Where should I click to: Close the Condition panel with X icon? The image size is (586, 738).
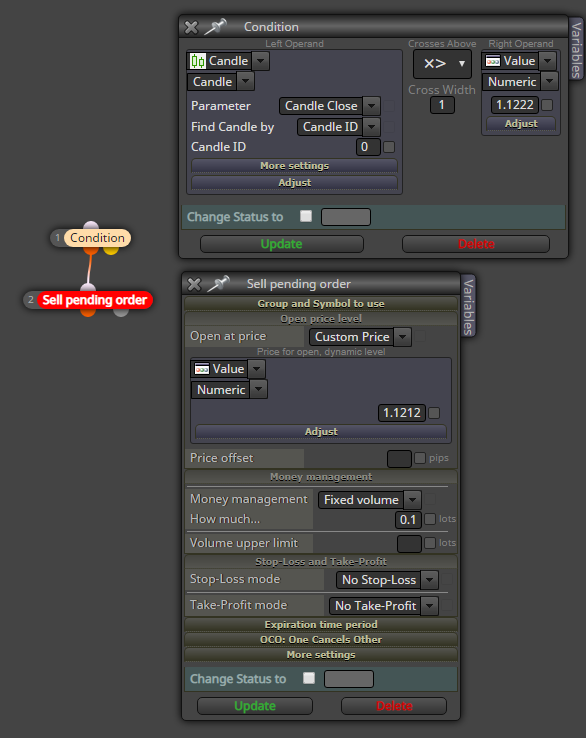coord(191,27)
